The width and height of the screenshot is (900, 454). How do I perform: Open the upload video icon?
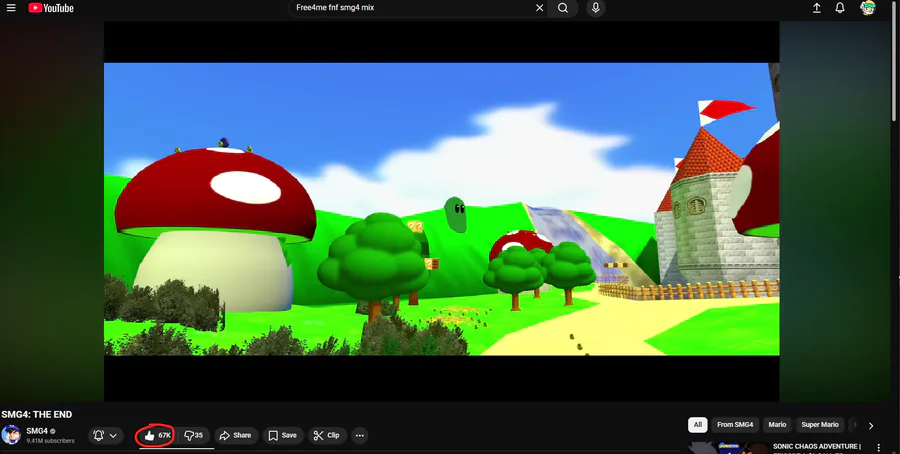(x=816, y=8)
